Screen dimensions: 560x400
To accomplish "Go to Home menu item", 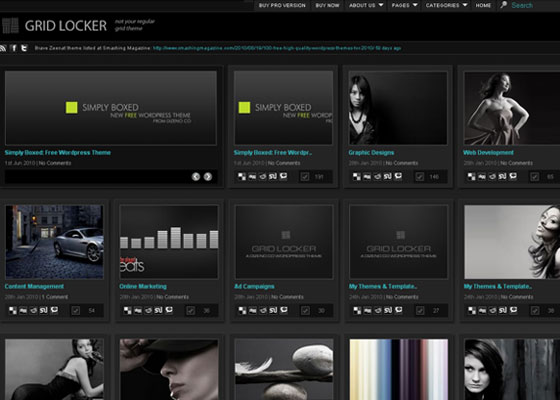I will pyautogui.click(x=483, y=5).
